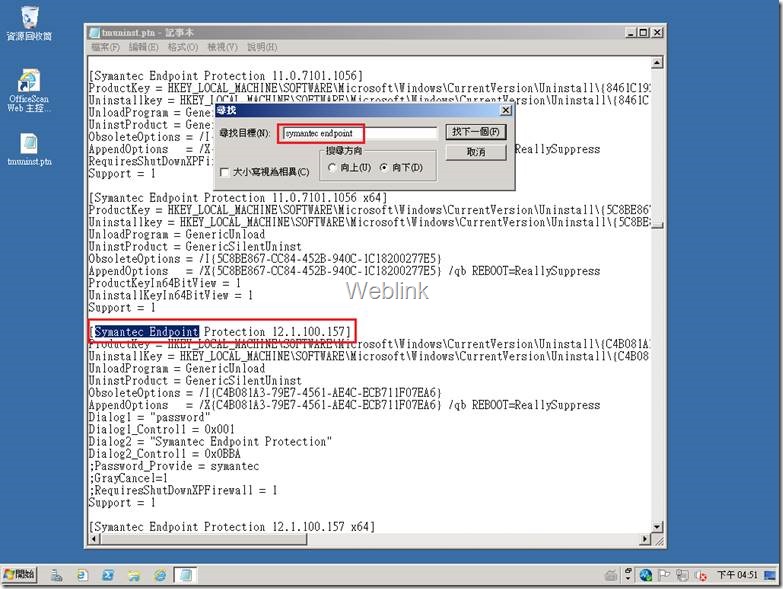This screenshot has width=783, height=589.
Task: Click the Internet Explorer taskbar icon
Action: point(160,575)
